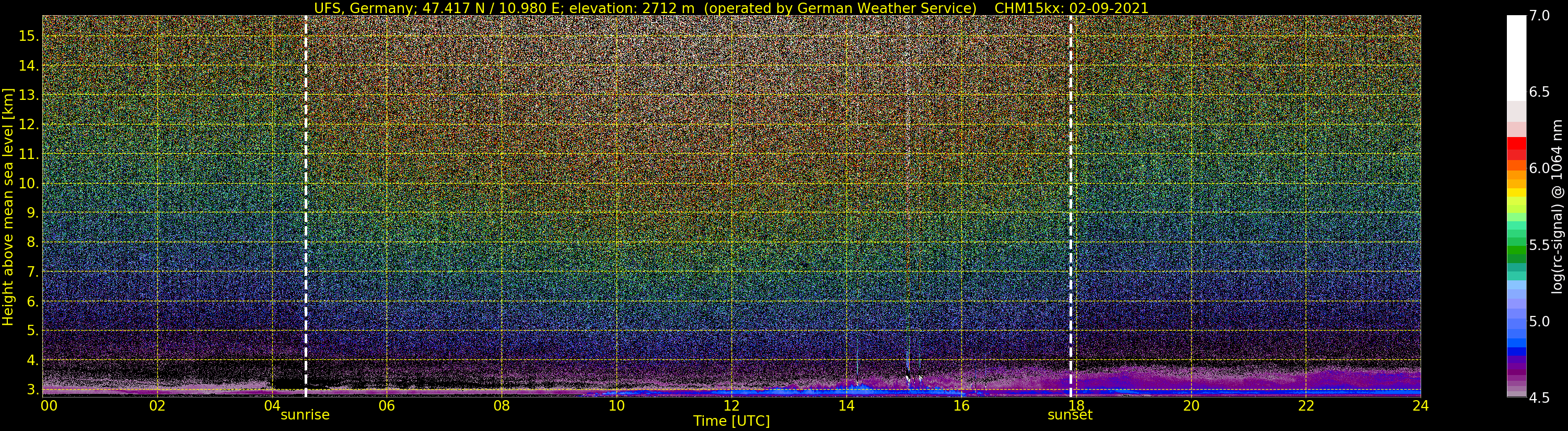
Task: Click time axis tick label 10
Action: pos(616,405)
